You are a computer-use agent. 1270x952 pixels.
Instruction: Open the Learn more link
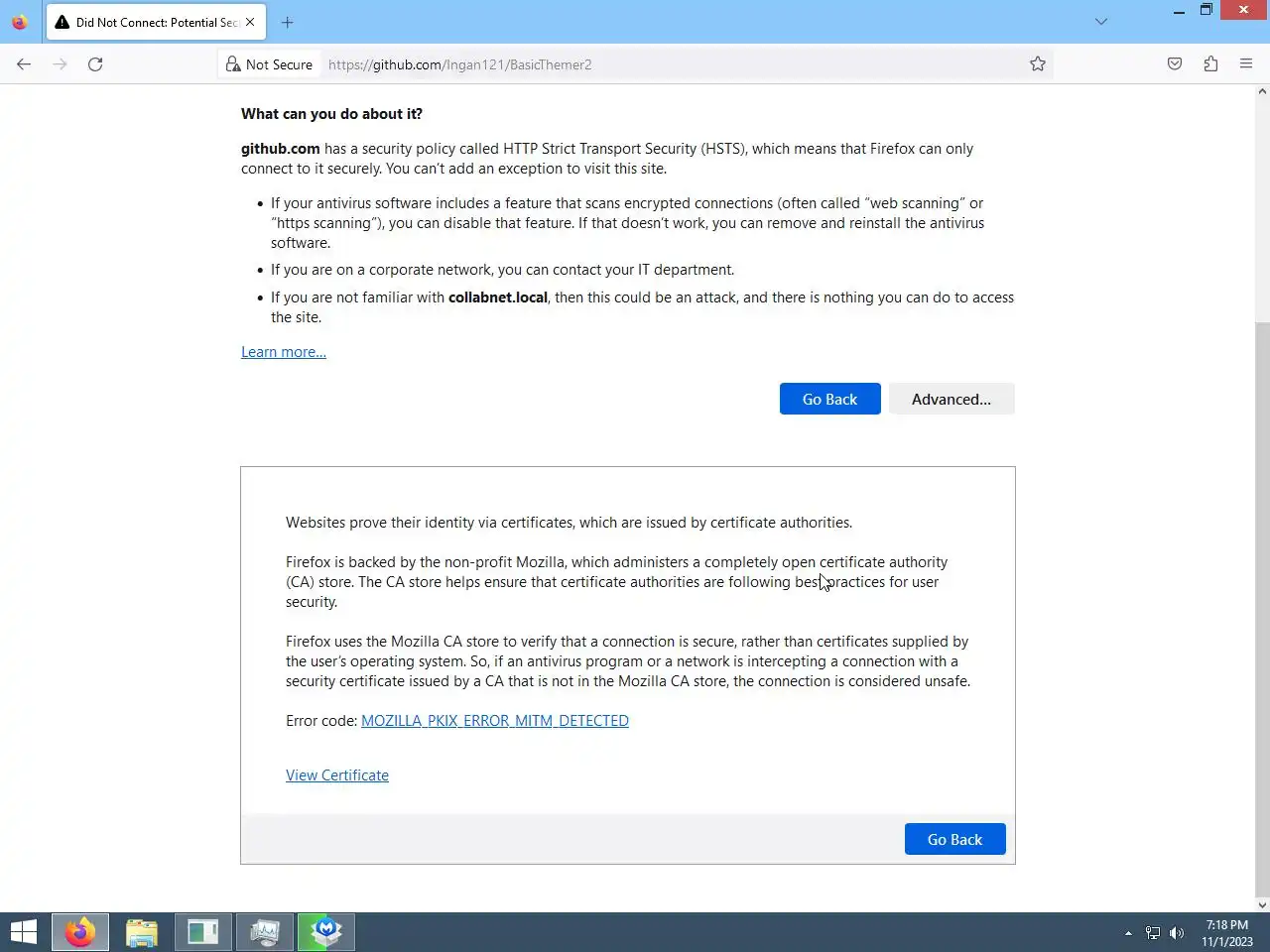pyautogui.click(x=284, y=352)
